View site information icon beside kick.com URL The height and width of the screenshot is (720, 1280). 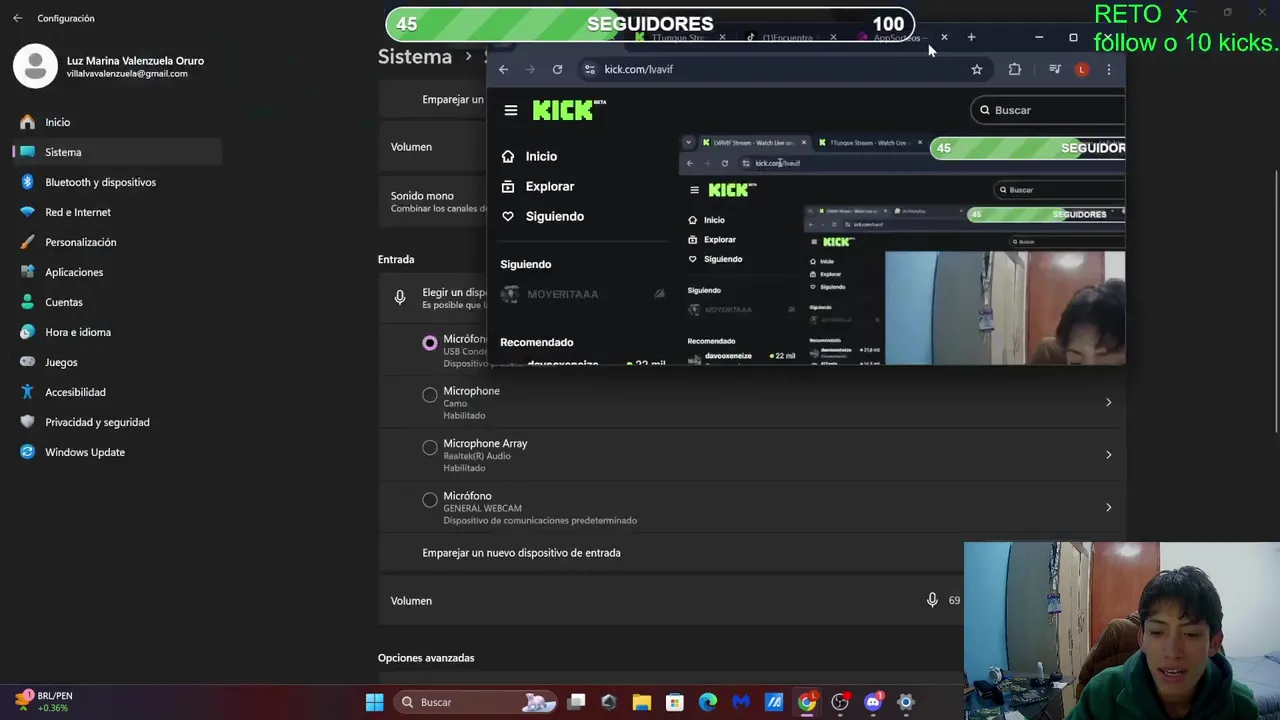pos(590,69)
